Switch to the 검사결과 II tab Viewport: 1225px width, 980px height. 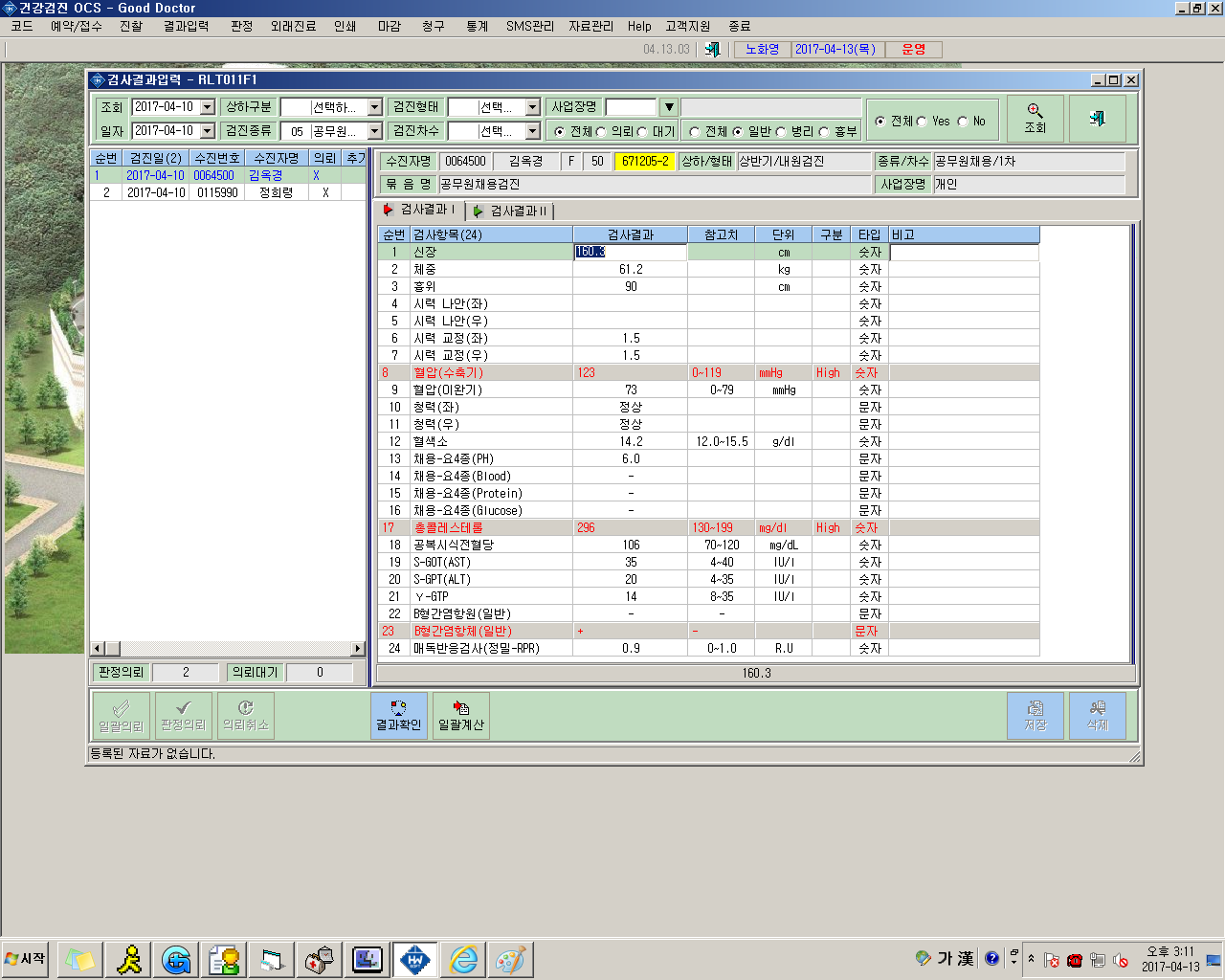510,211
